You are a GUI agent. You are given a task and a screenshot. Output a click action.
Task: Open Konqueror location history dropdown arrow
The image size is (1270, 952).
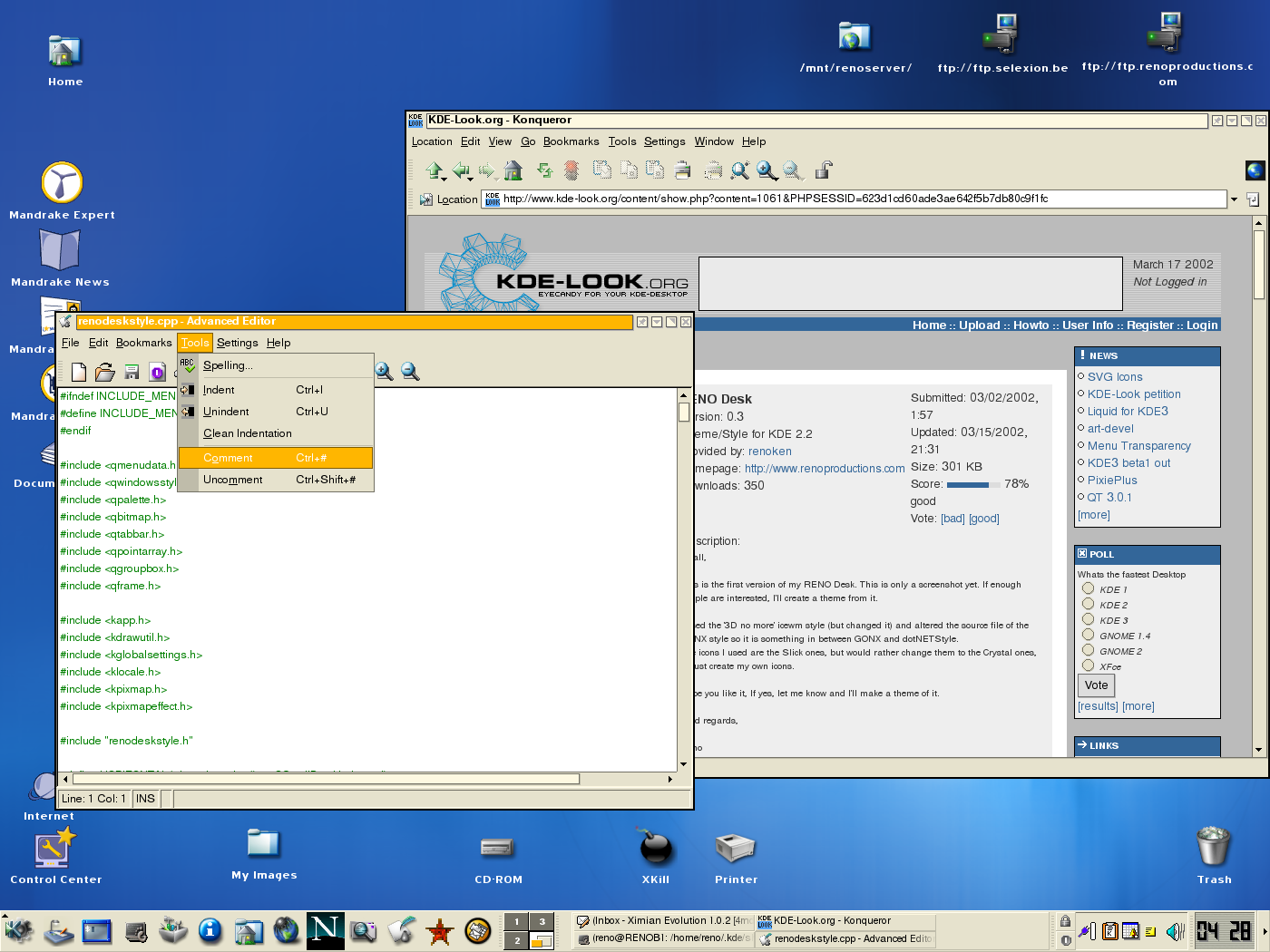[1234, 199]
